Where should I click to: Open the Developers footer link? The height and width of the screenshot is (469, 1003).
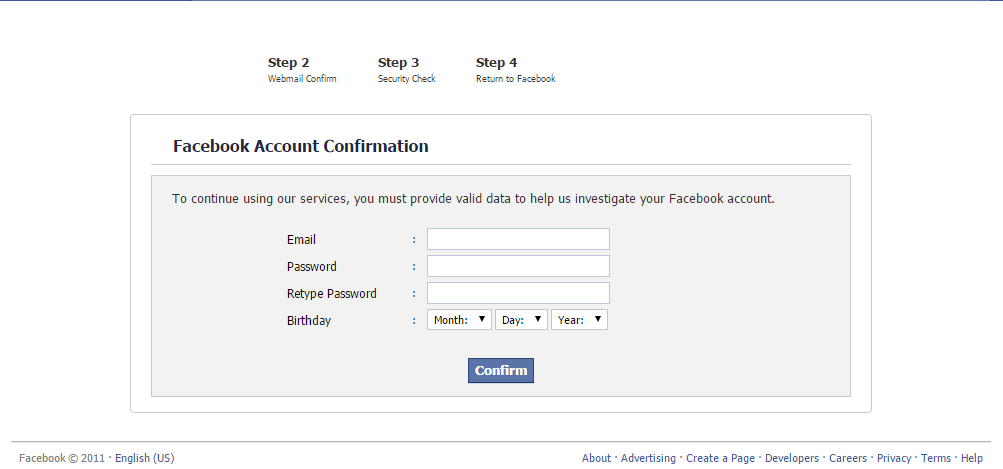tap(792, 458)
